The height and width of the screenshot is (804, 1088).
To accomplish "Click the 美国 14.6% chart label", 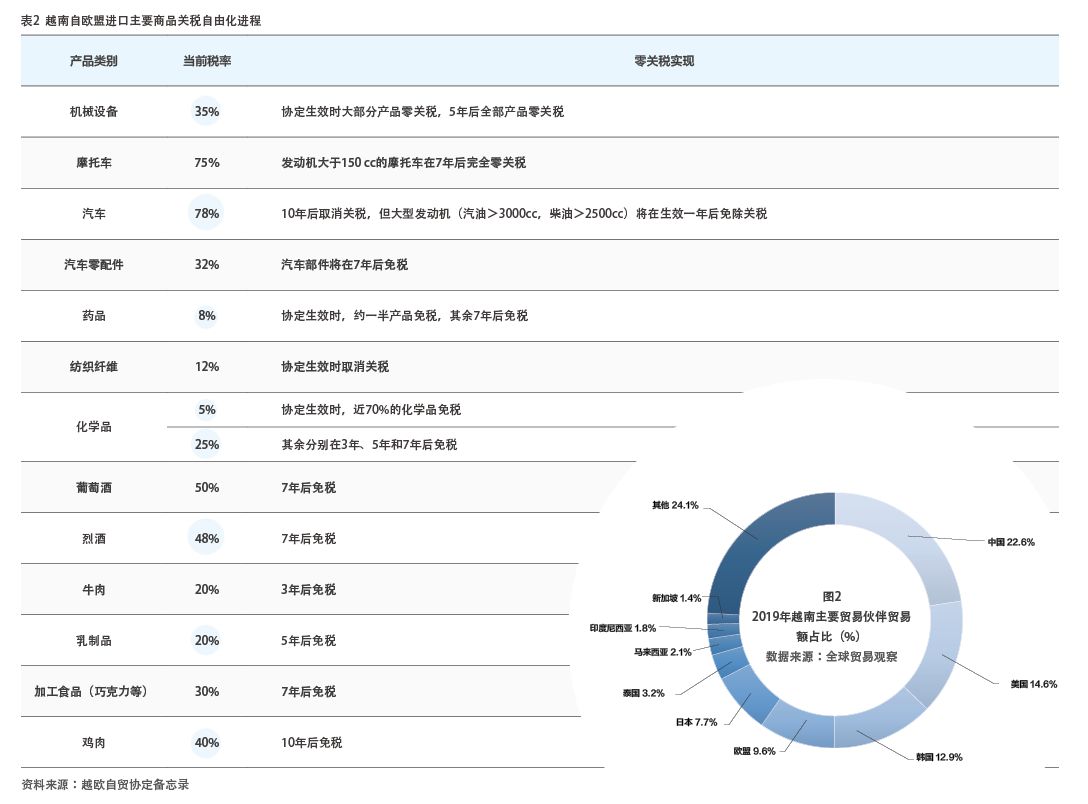I will tap(1034, 685).
